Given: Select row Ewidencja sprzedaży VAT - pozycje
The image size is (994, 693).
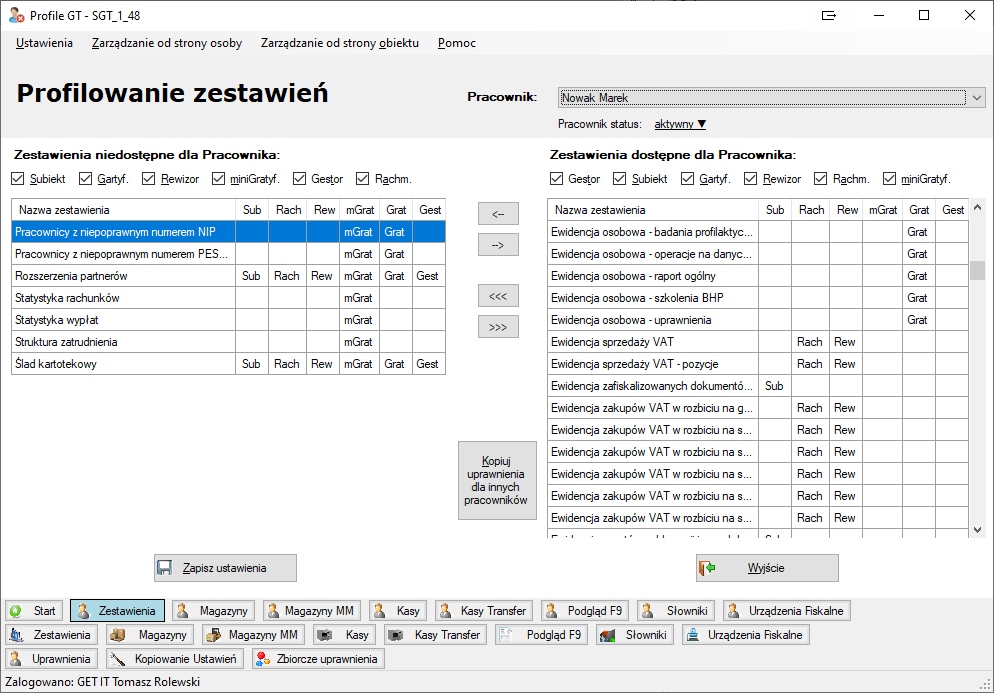Looking at the screenshot, I should pos(758,364).
